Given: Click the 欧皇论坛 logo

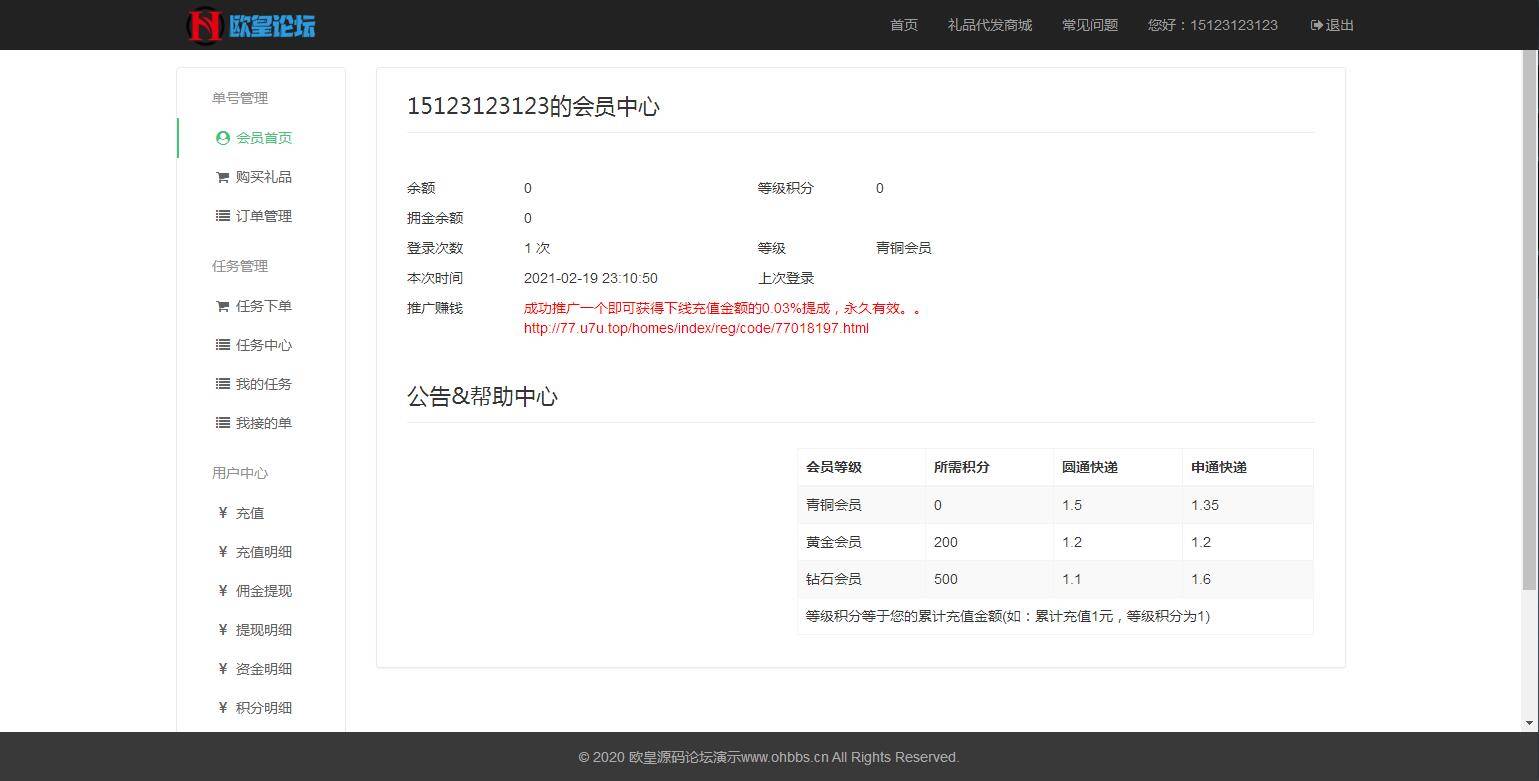Looking at the screenshot, I should click(249, 25).
